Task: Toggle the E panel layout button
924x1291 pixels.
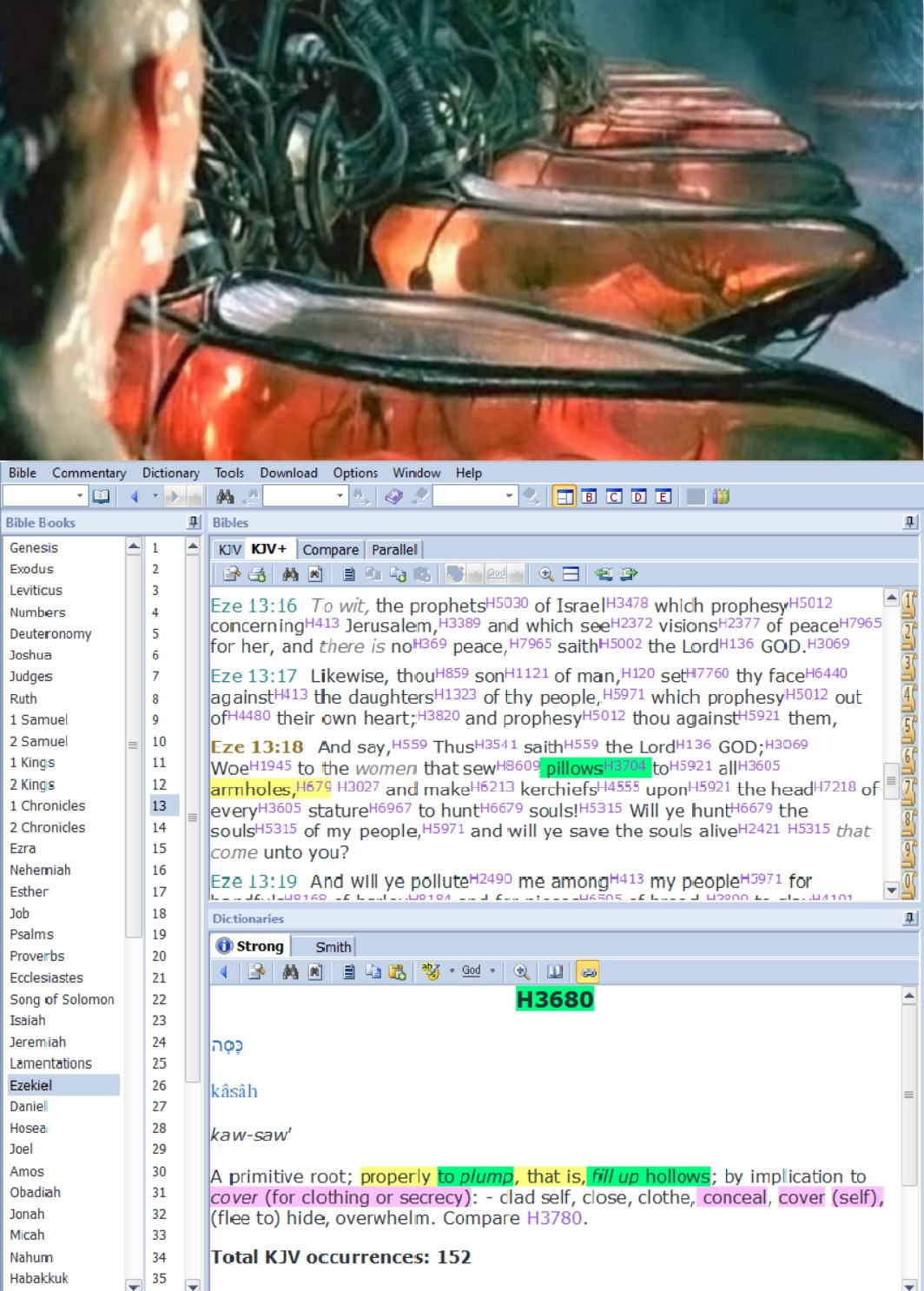Action: point(663,496)
